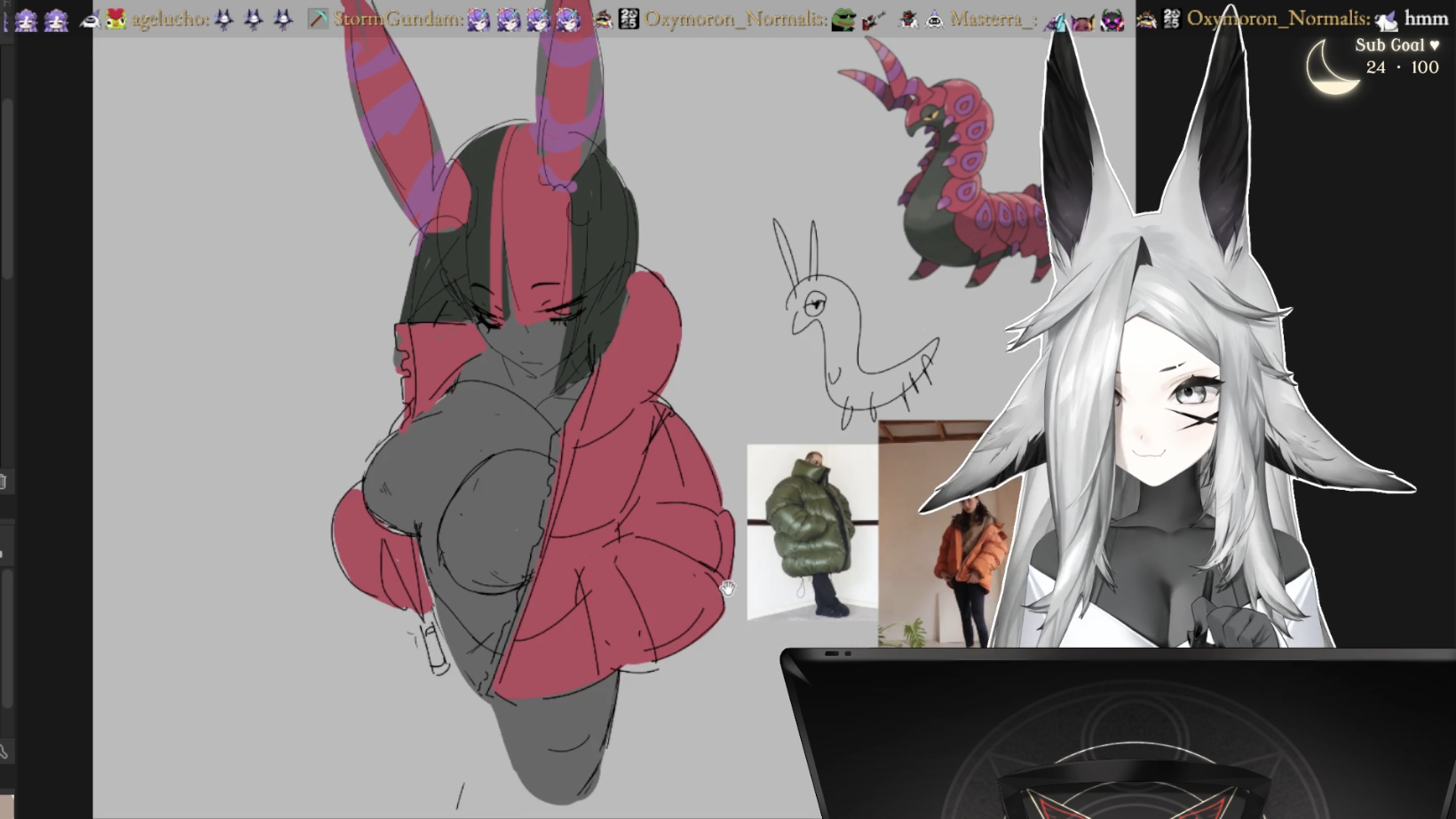Click the "Sub Goal" label
The height and width of the screenshot is (819, 1456).
tap(1389, 45)
